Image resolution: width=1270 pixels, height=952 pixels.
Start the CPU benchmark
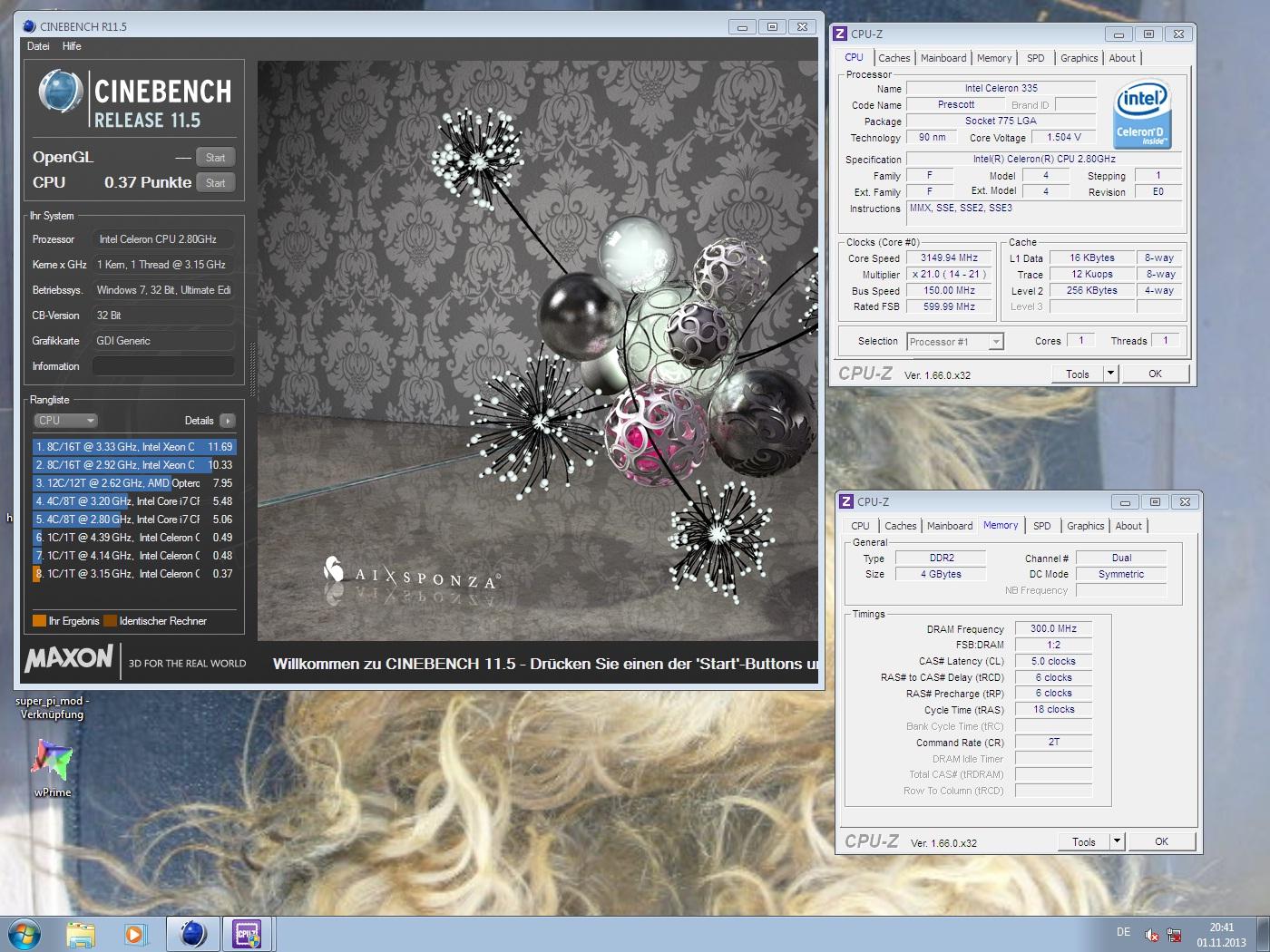click(215, 183)
